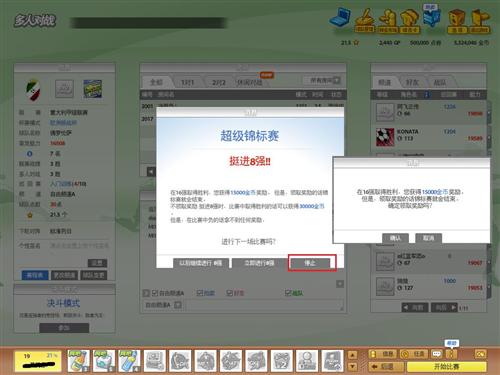
Task: Use the second item slot with sponge
Action: (x=104, y=361)
